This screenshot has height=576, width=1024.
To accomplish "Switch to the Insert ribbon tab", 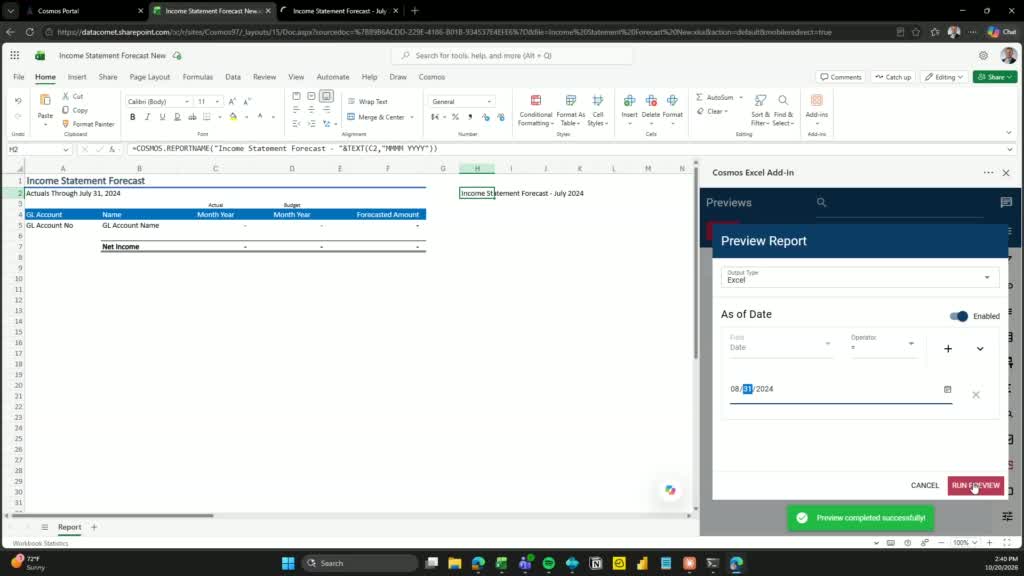I will [x=76, y=77].
